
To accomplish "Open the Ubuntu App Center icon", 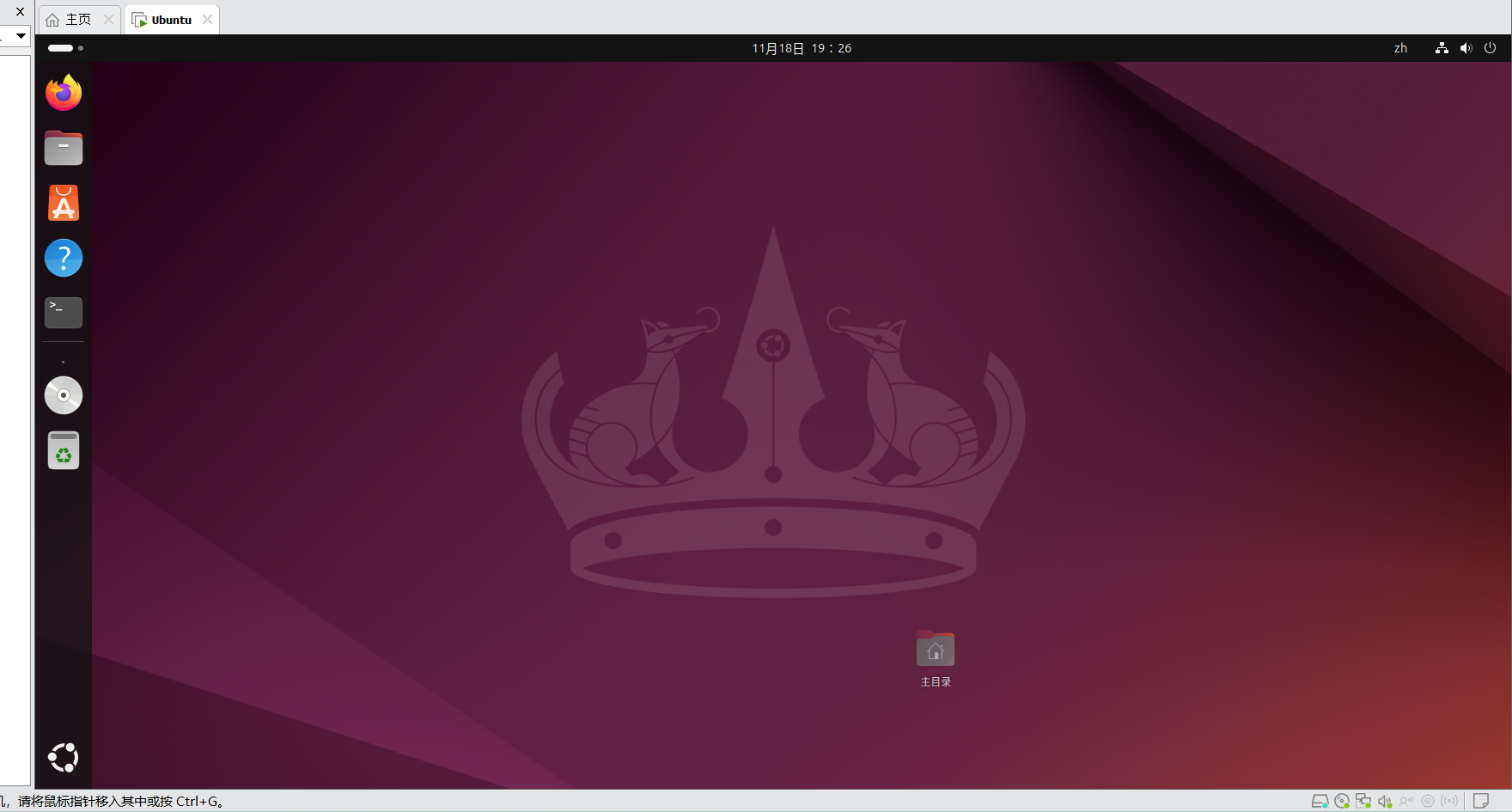I will pos(64,203).
